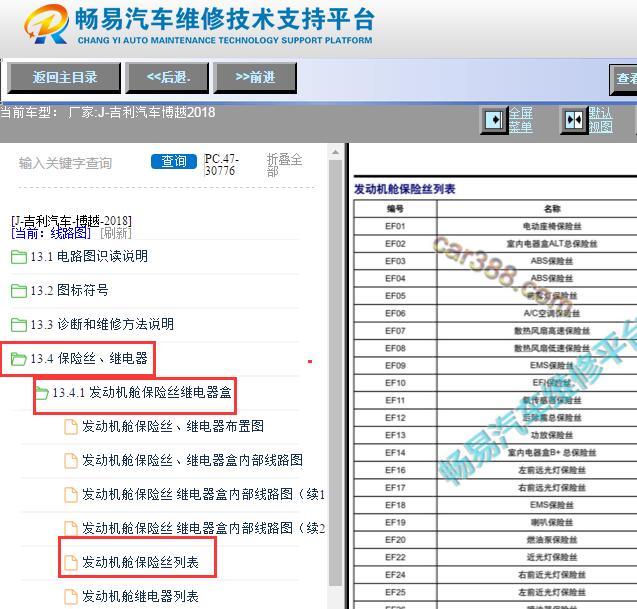Screen dimensions: 637x609
Task: Click the folder icon for 13.1 电路图识读说明
Action: coord(19,257)
